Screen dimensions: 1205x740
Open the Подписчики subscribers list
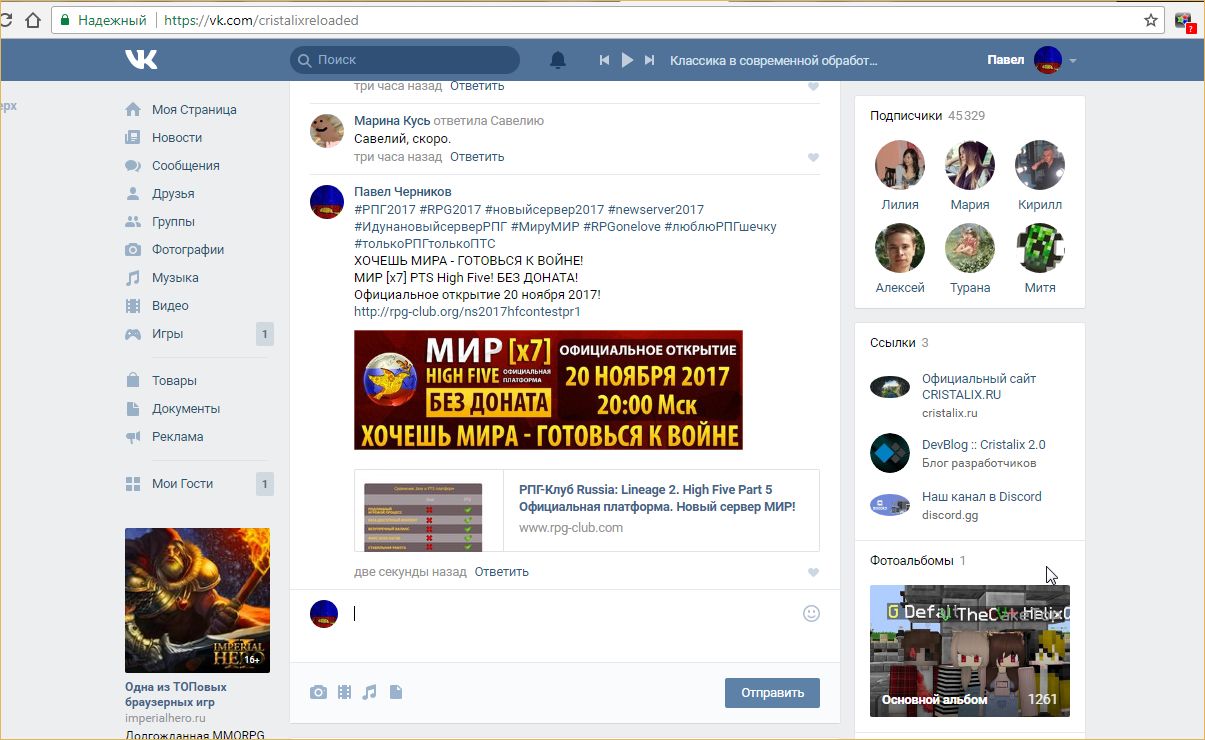point(906,116)
